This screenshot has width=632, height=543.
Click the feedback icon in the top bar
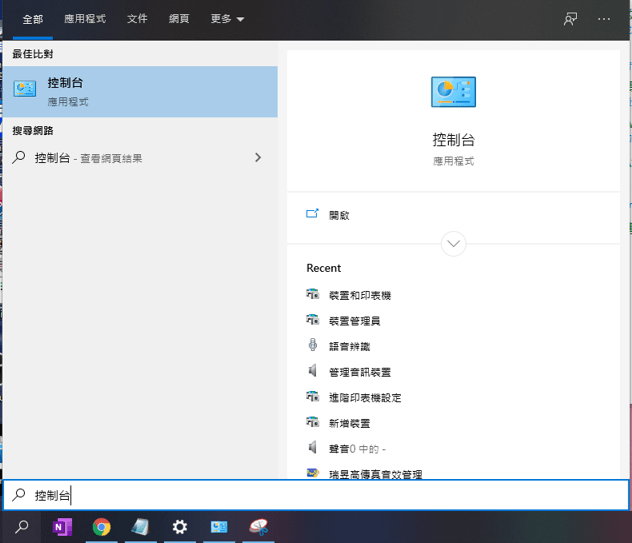pos(571,19)
